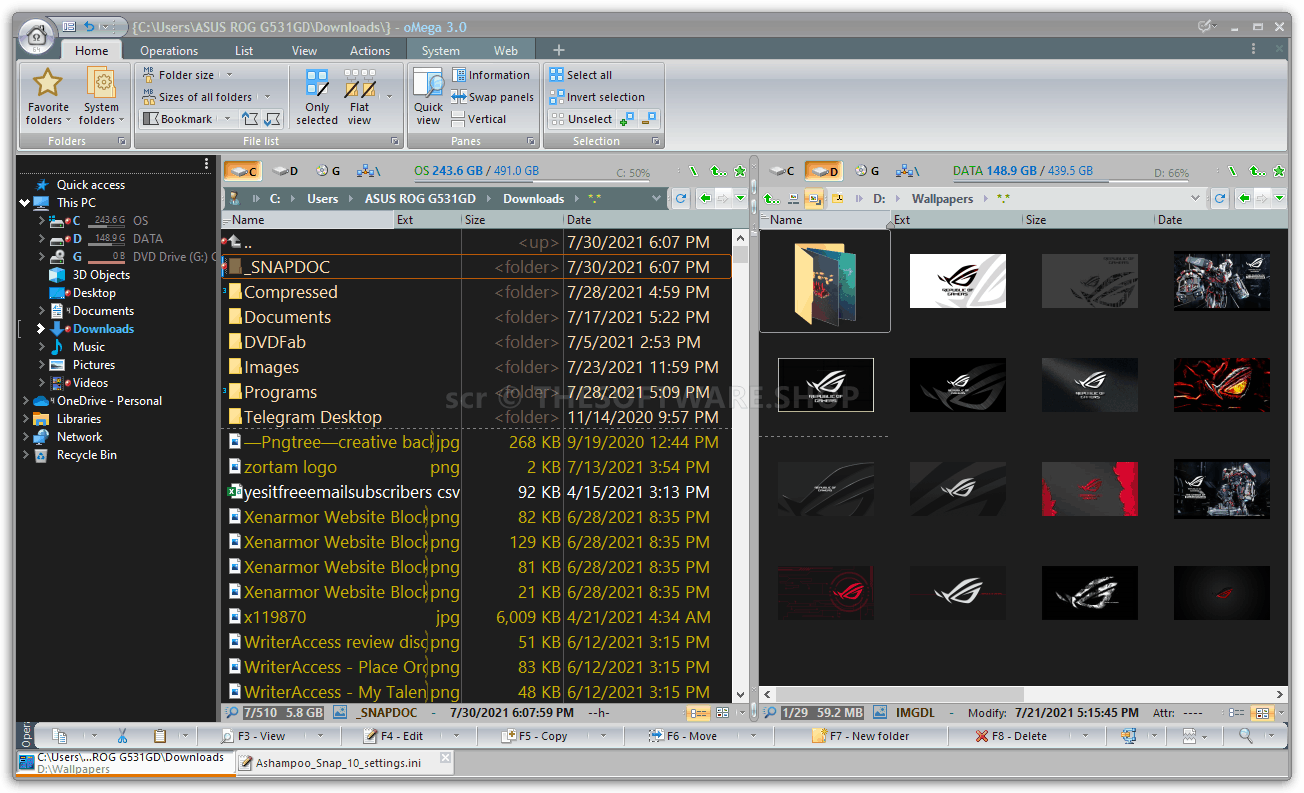
Task: Click the F3 - View button
Action: pyautogui.click(x=256, y=736)
